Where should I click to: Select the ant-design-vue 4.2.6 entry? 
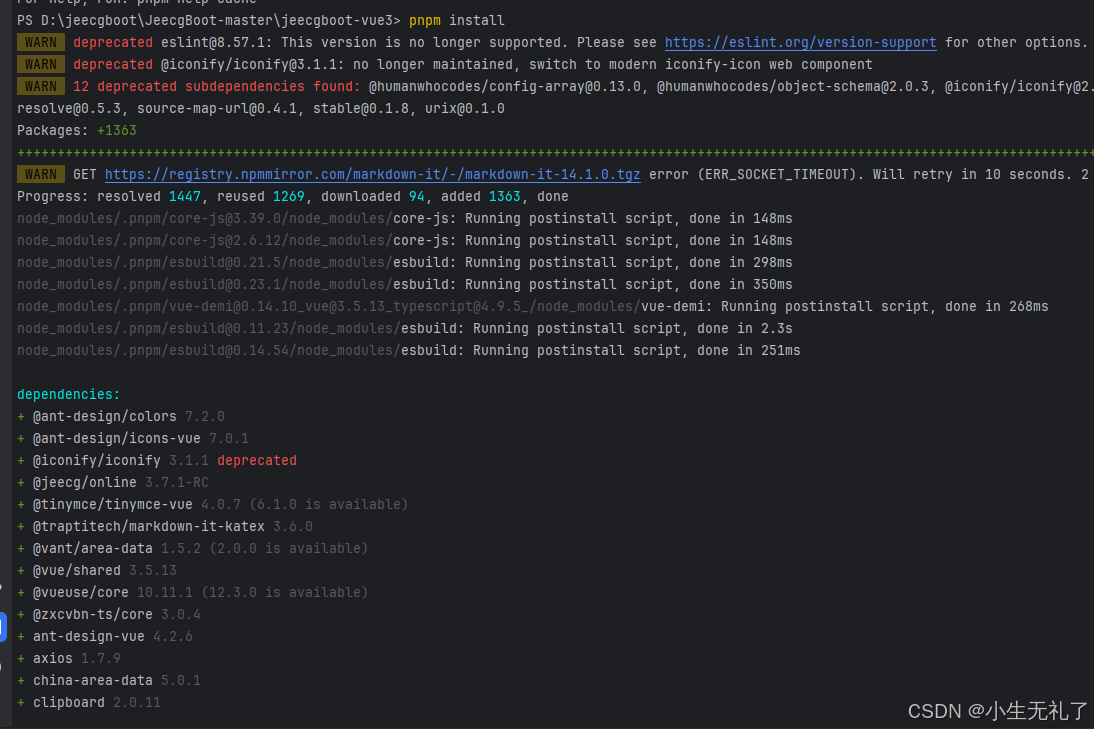point(105,636)
